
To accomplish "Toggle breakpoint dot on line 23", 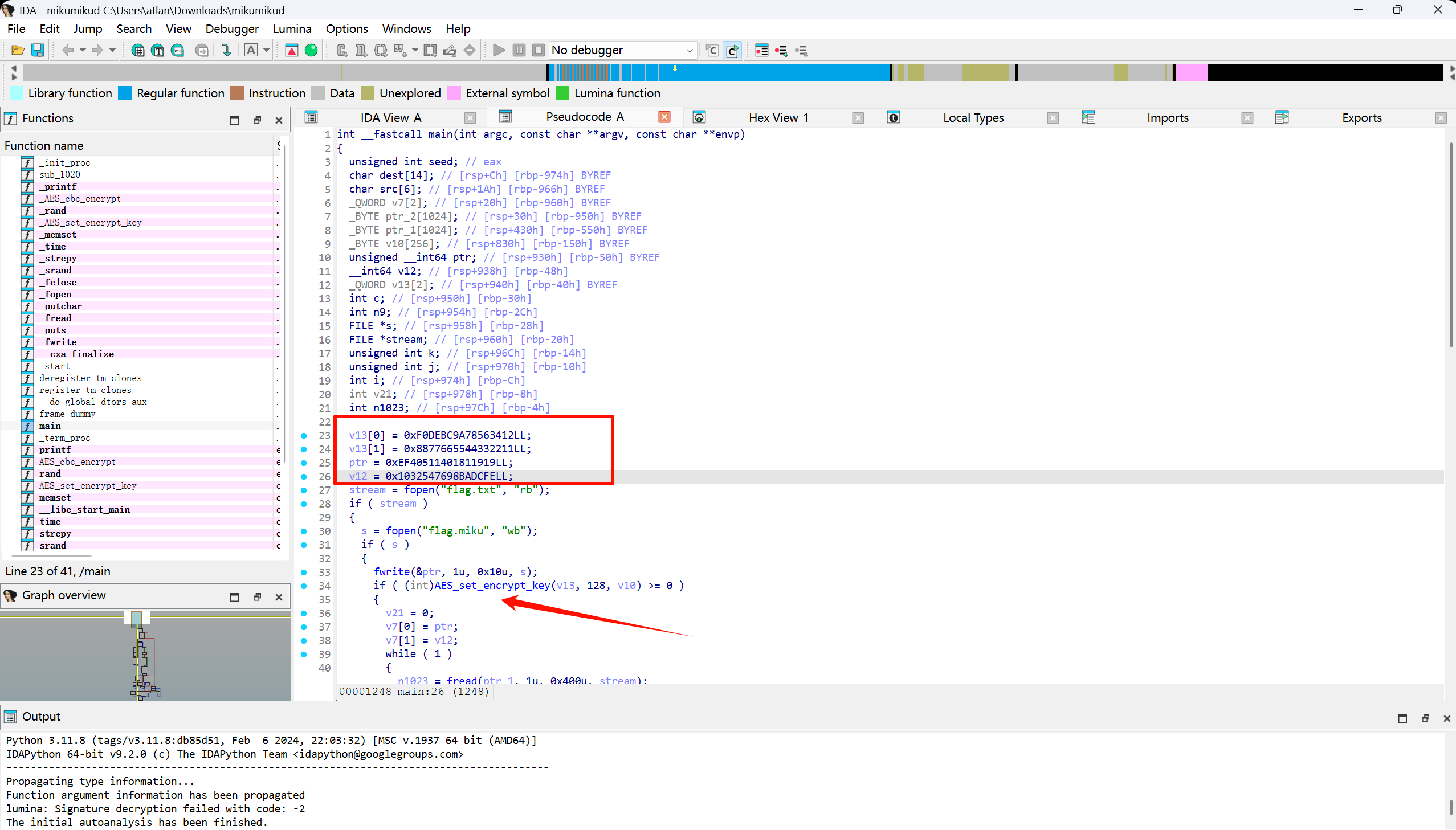I will click(304, 436).
